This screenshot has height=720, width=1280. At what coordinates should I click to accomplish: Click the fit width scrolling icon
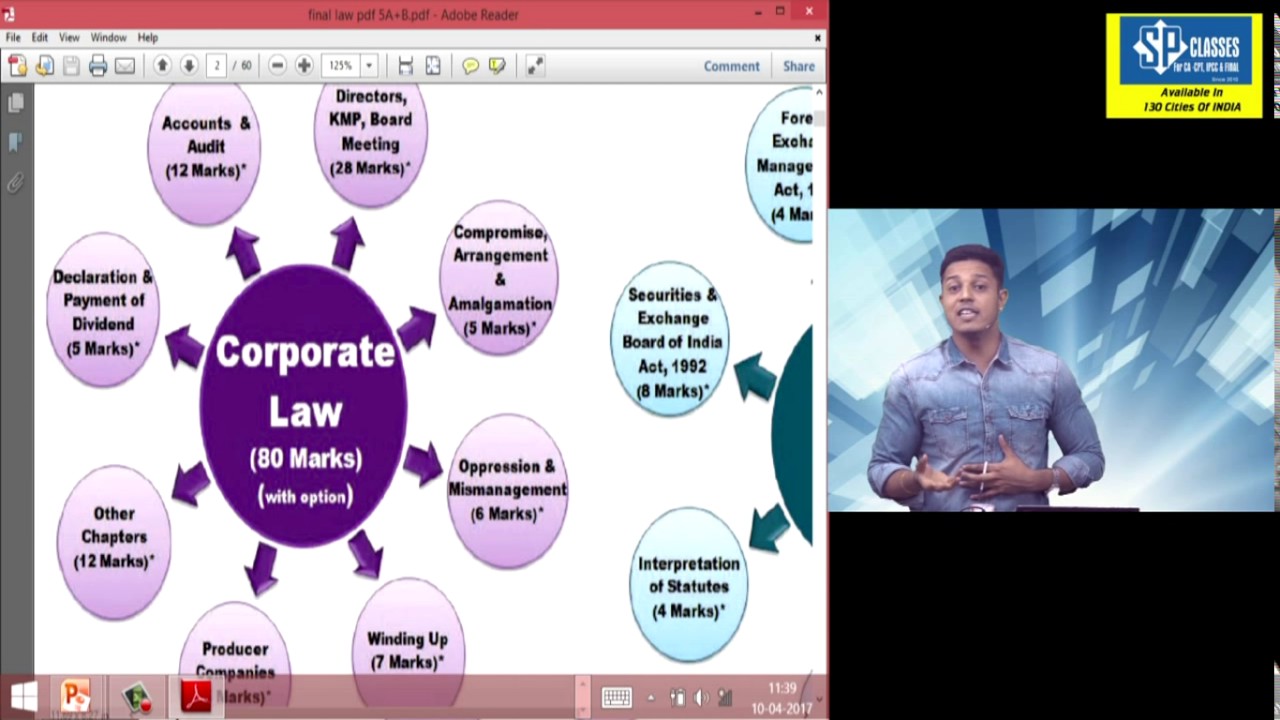coord(405,66)
